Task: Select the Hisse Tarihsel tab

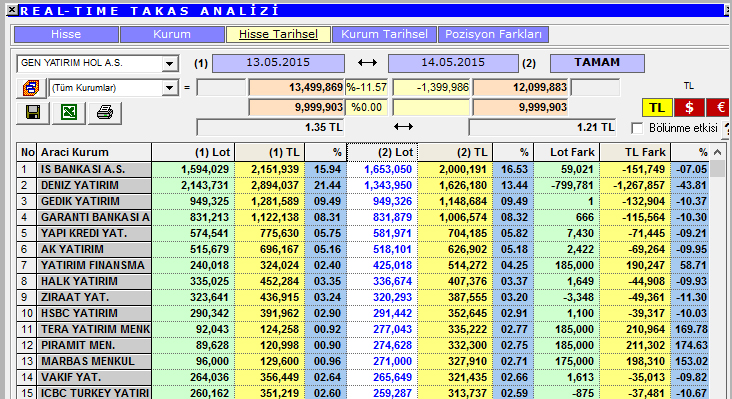Action: [x=278, y=34]
